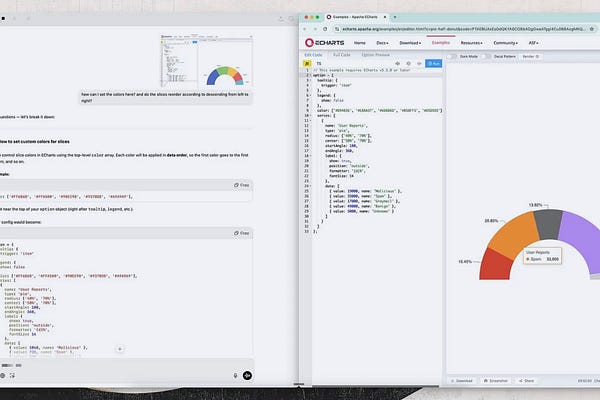Open the Download dropdown in the nav bar
Image resolution: width=600 pixels, height=400 pixels.
[x=410, y=43]
